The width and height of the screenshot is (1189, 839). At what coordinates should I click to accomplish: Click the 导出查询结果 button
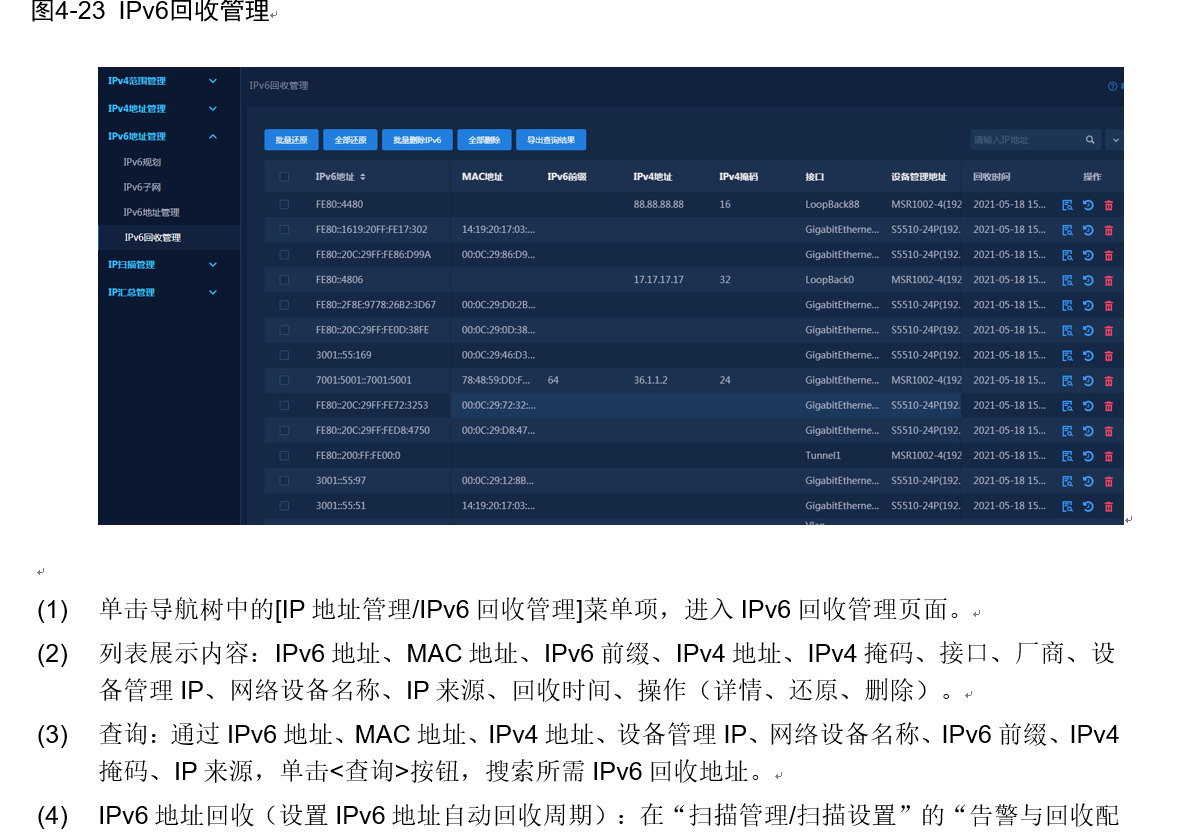coord(551,140)
